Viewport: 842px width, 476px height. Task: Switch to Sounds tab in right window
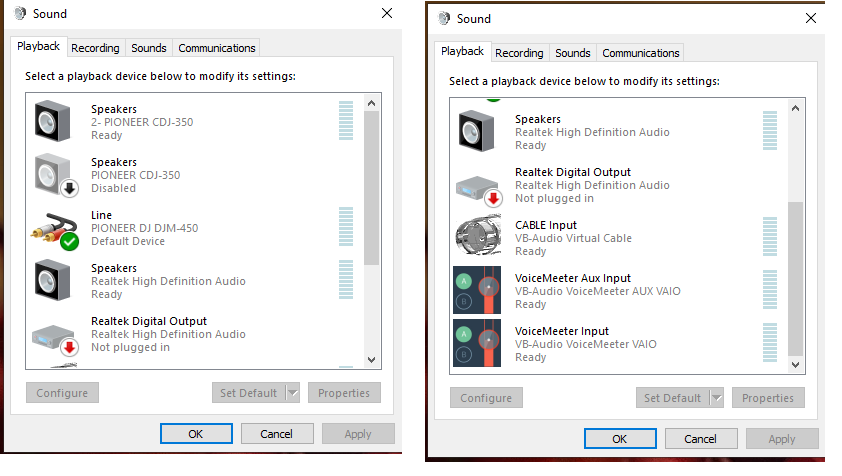click(x=573, y=53)
